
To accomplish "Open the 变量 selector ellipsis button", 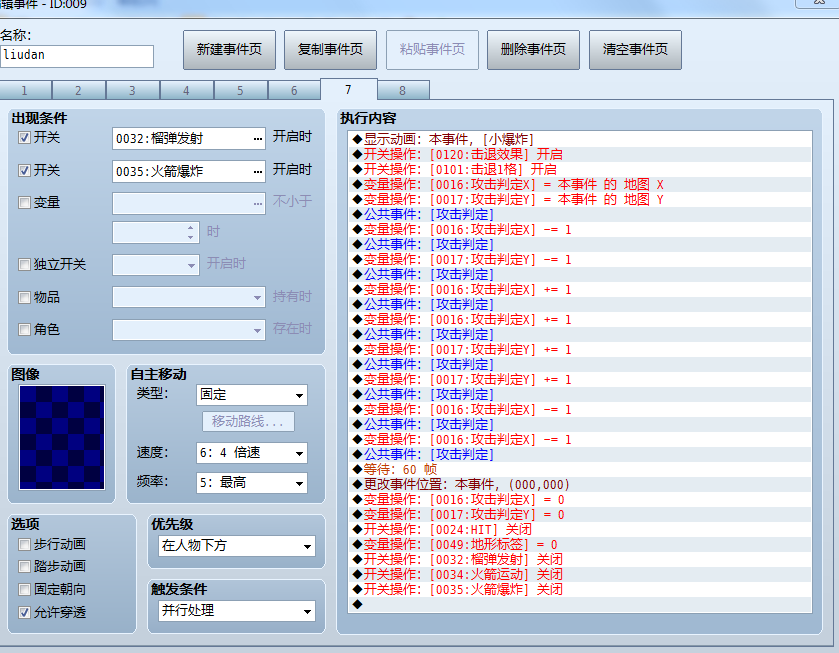I will tap(258, 203).
